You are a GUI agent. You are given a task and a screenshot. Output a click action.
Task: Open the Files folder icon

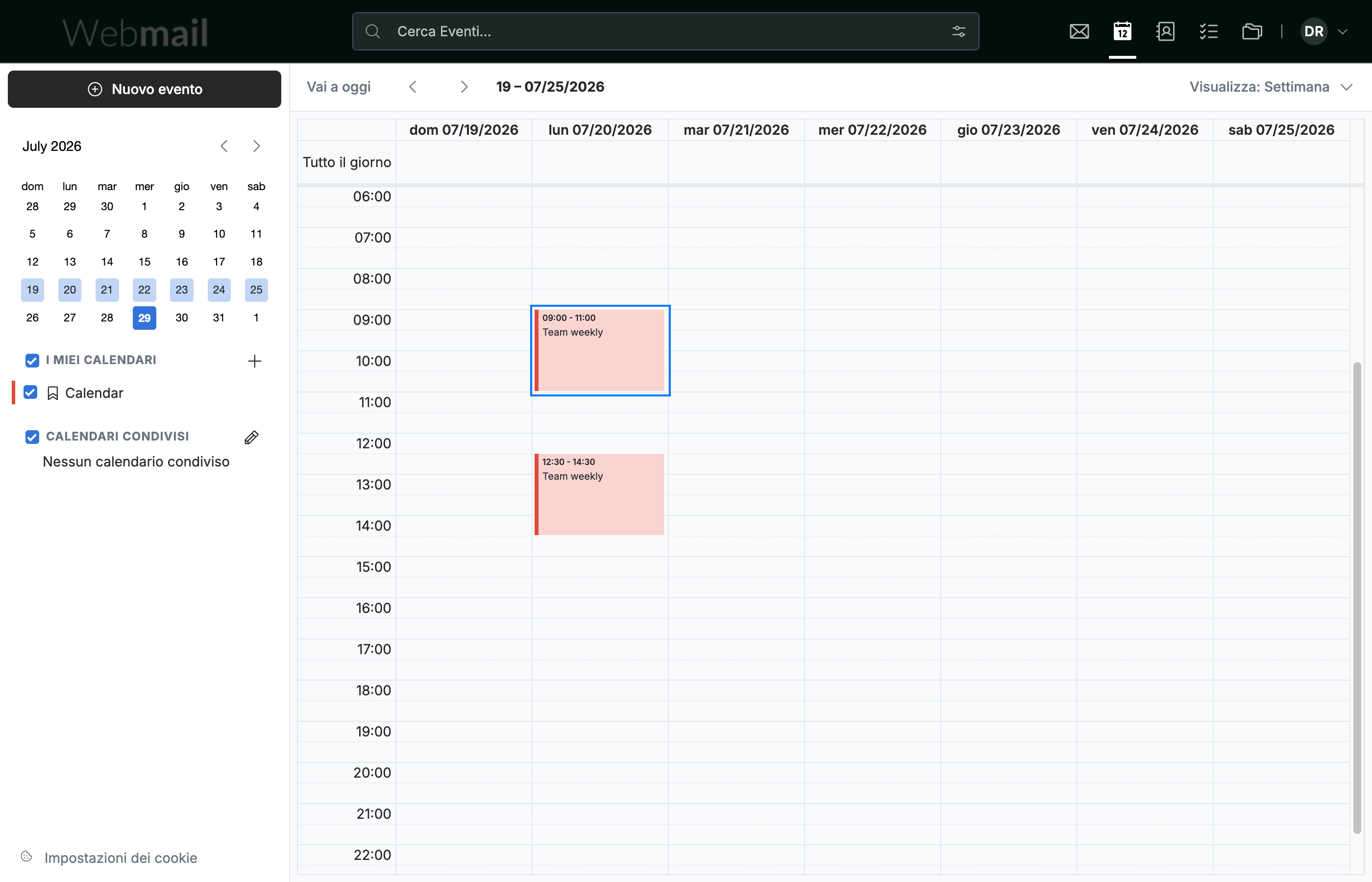tap(1252, 31)
